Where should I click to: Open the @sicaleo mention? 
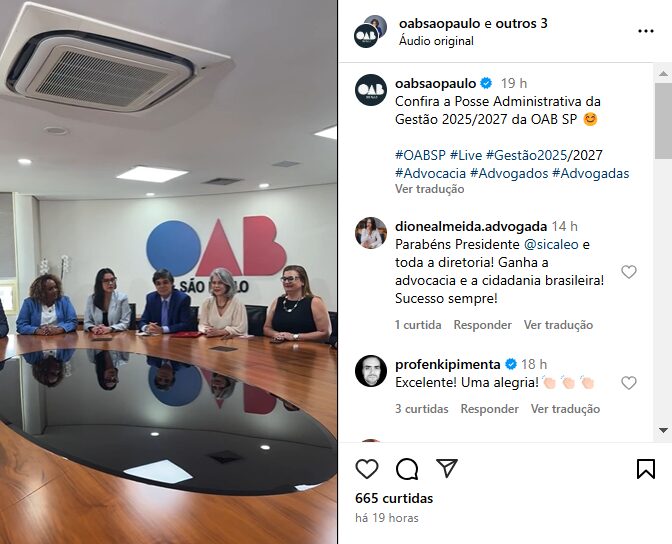click(x=551, y=244)
